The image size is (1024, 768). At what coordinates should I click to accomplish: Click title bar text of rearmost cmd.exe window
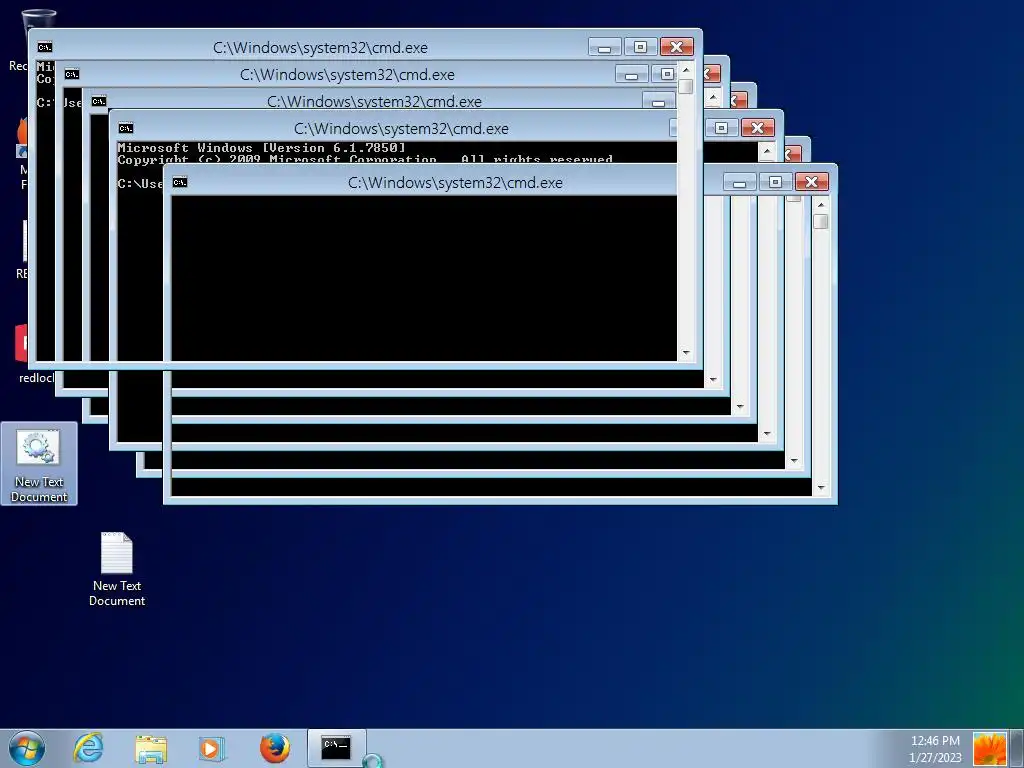tap(320, 47)
